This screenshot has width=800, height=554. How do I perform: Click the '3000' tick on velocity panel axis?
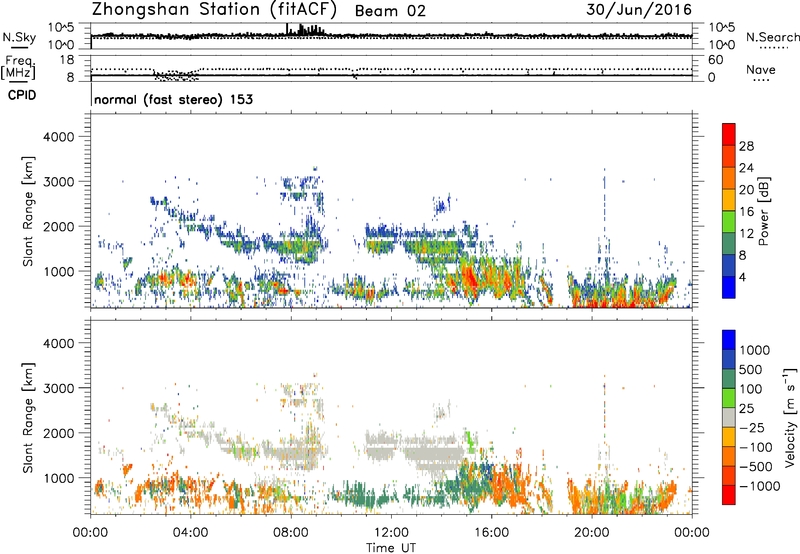pos(59,388)
